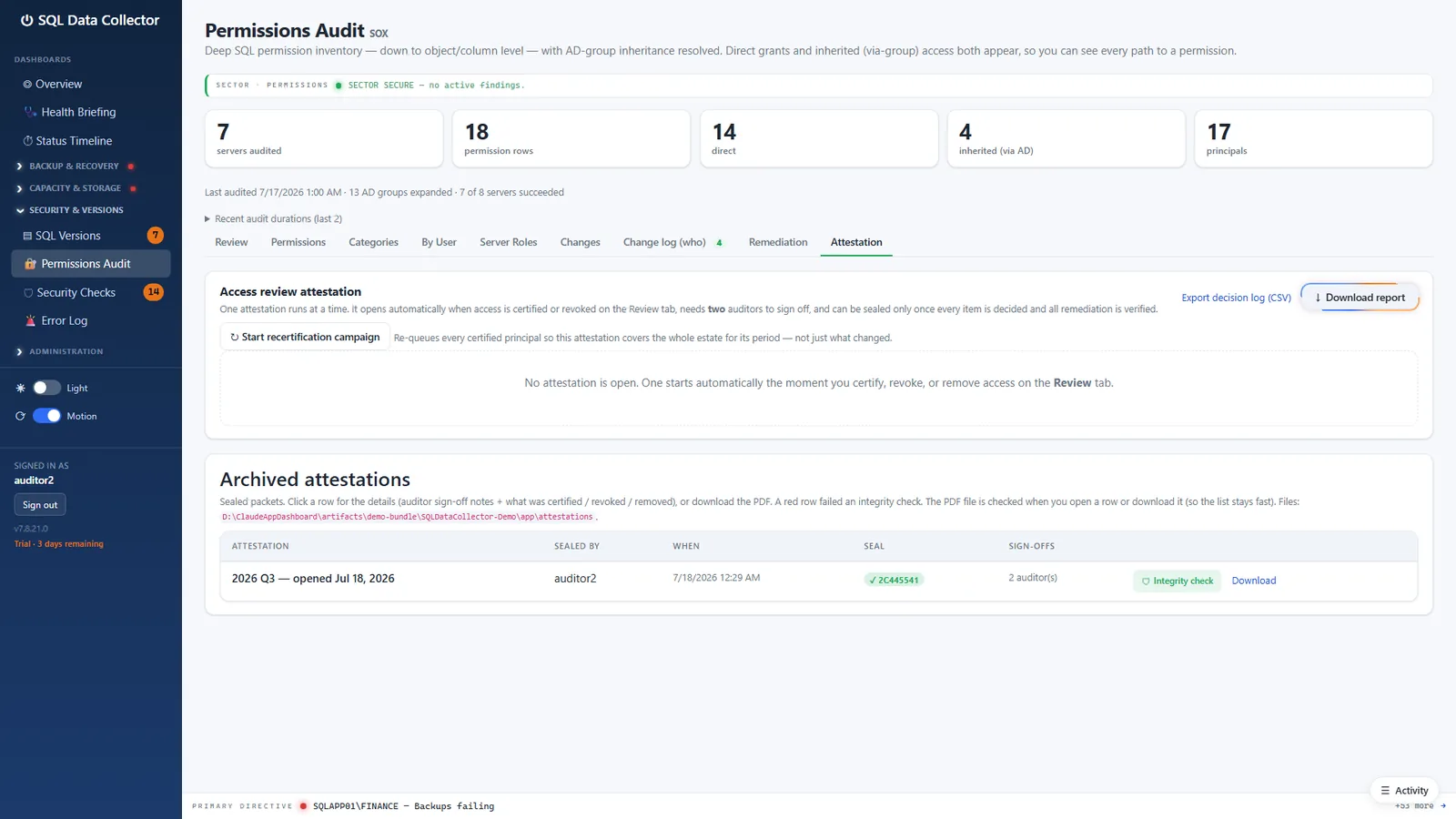Open the Change log (who) tab
The image size is (1456, 819).
tap(672, 242)
